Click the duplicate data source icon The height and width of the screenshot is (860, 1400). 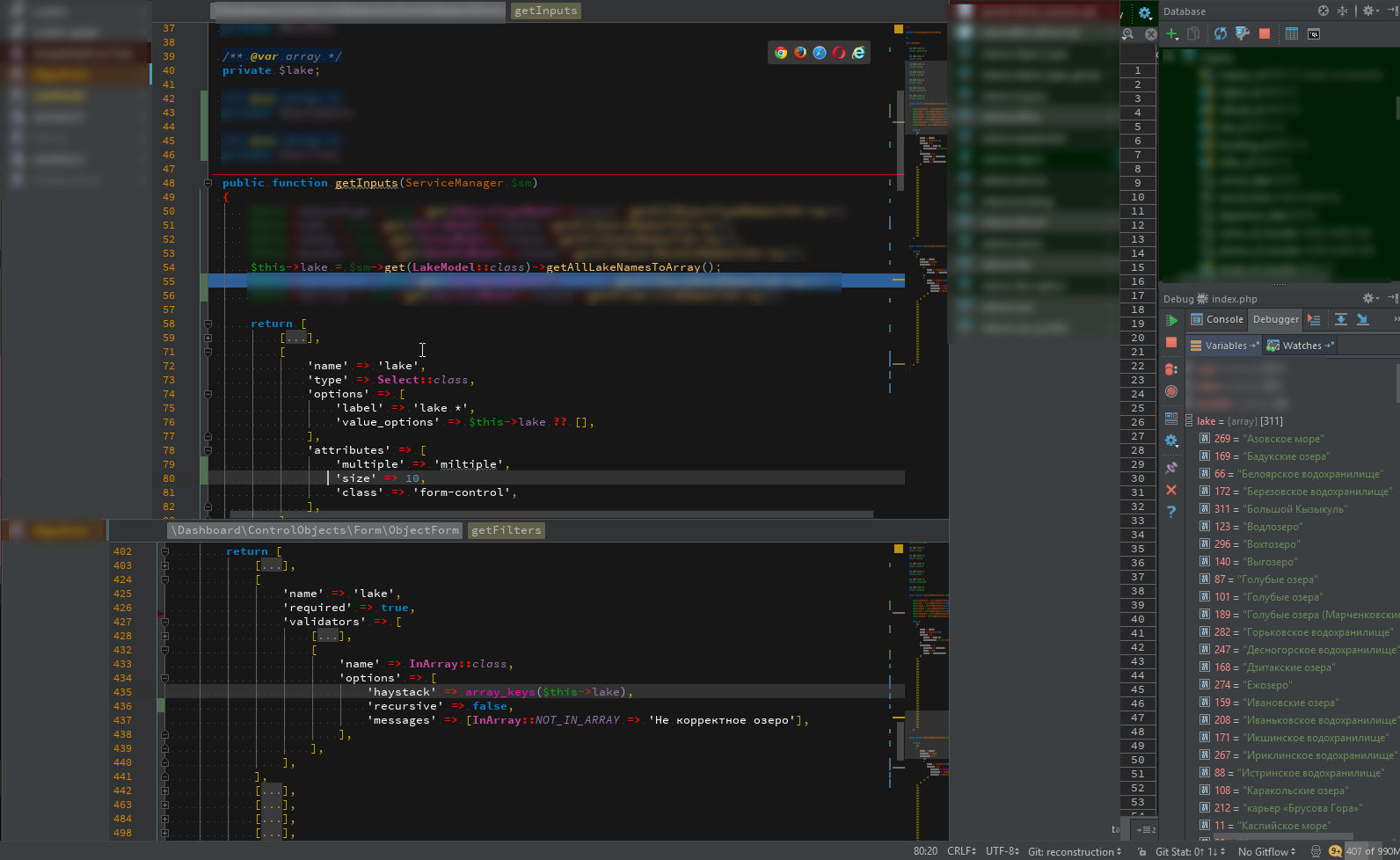pos(1193,33)
